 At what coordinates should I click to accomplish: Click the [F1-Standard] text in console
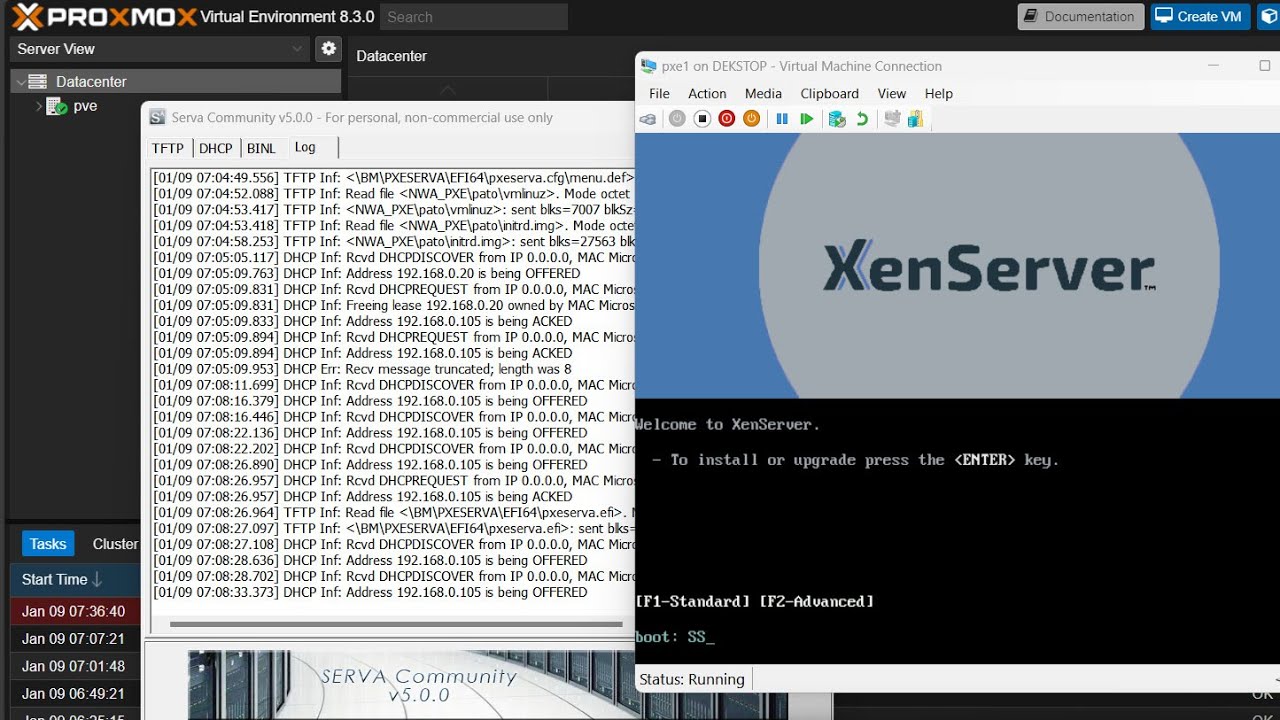[692, 601]
